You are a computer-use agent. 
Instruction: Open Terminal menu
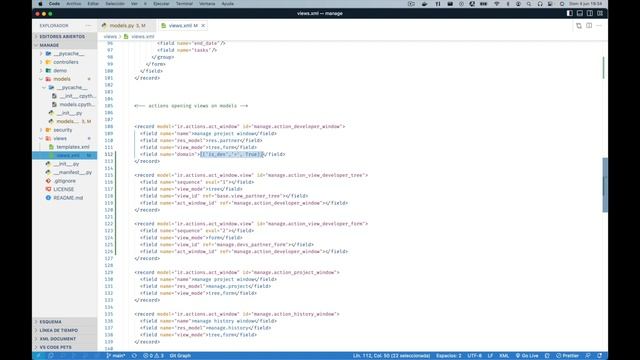[184, 4]
